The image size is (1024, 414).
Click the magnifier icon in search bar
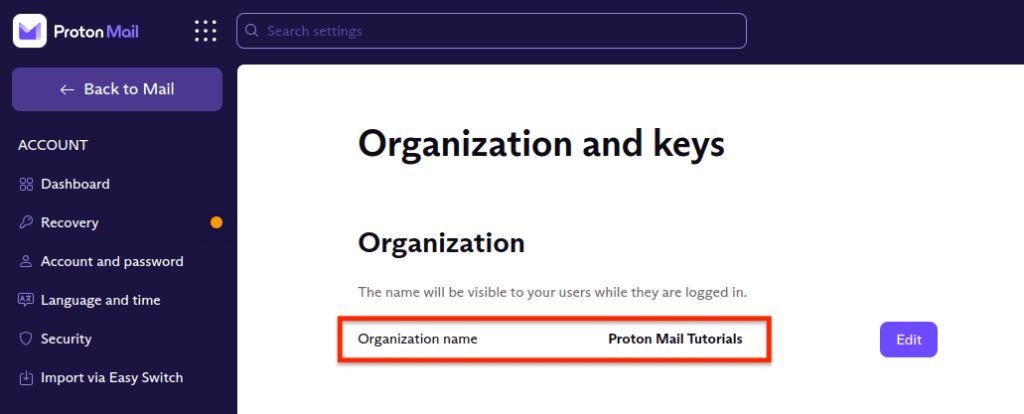252,31
